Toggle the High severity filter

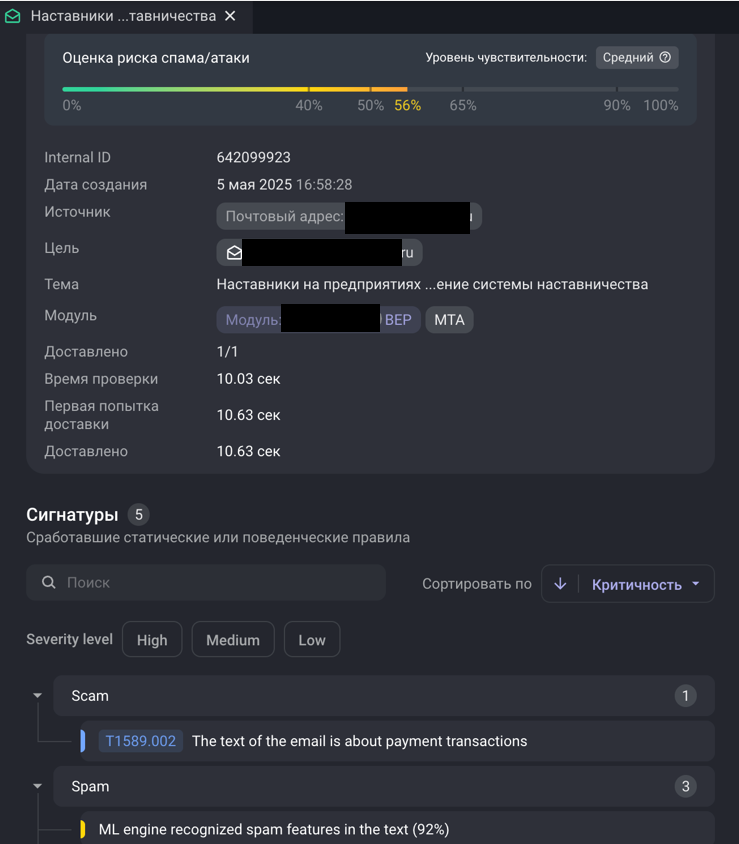tap(152, 640)
